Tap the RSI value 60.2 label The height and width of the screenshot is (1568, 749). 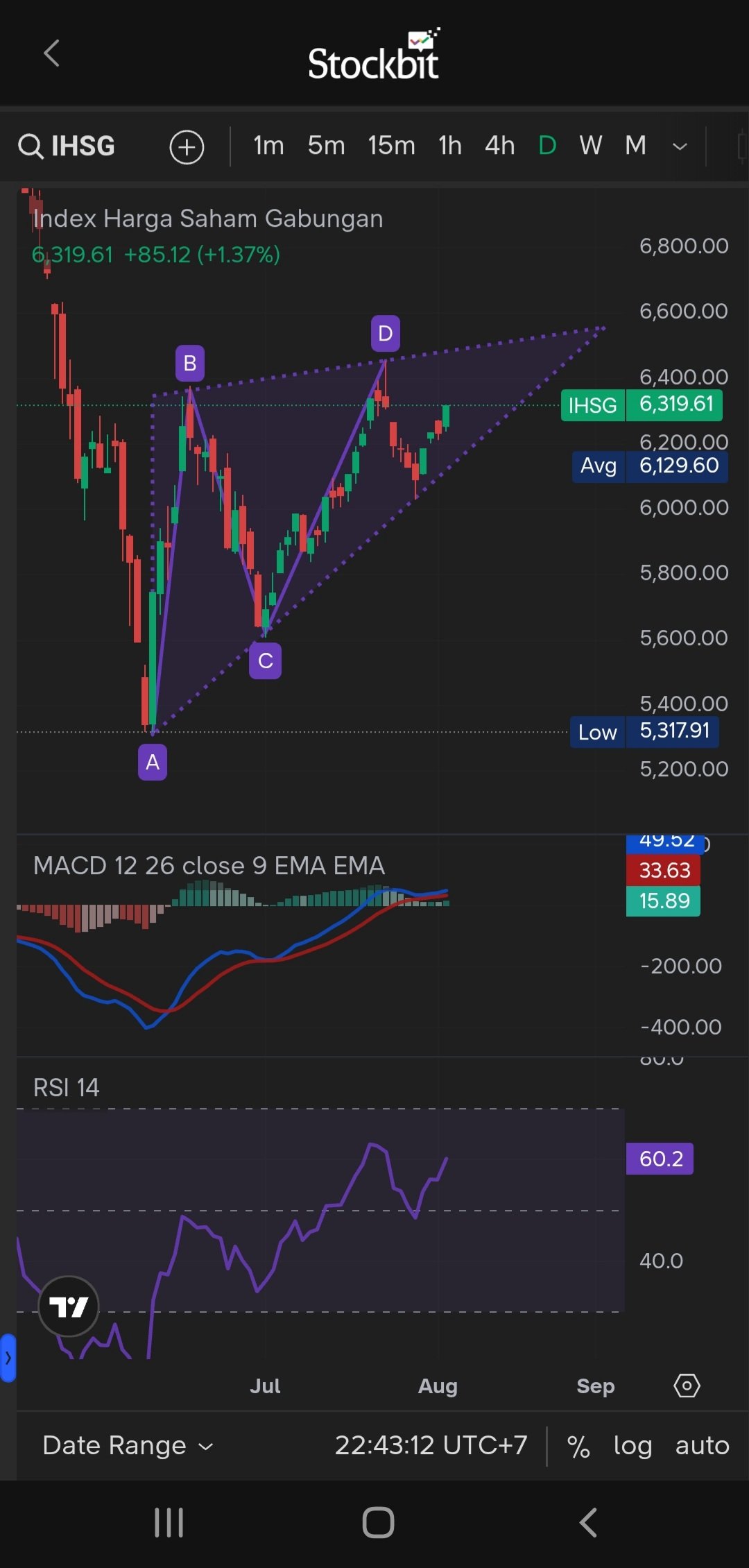pos(660,1158)
